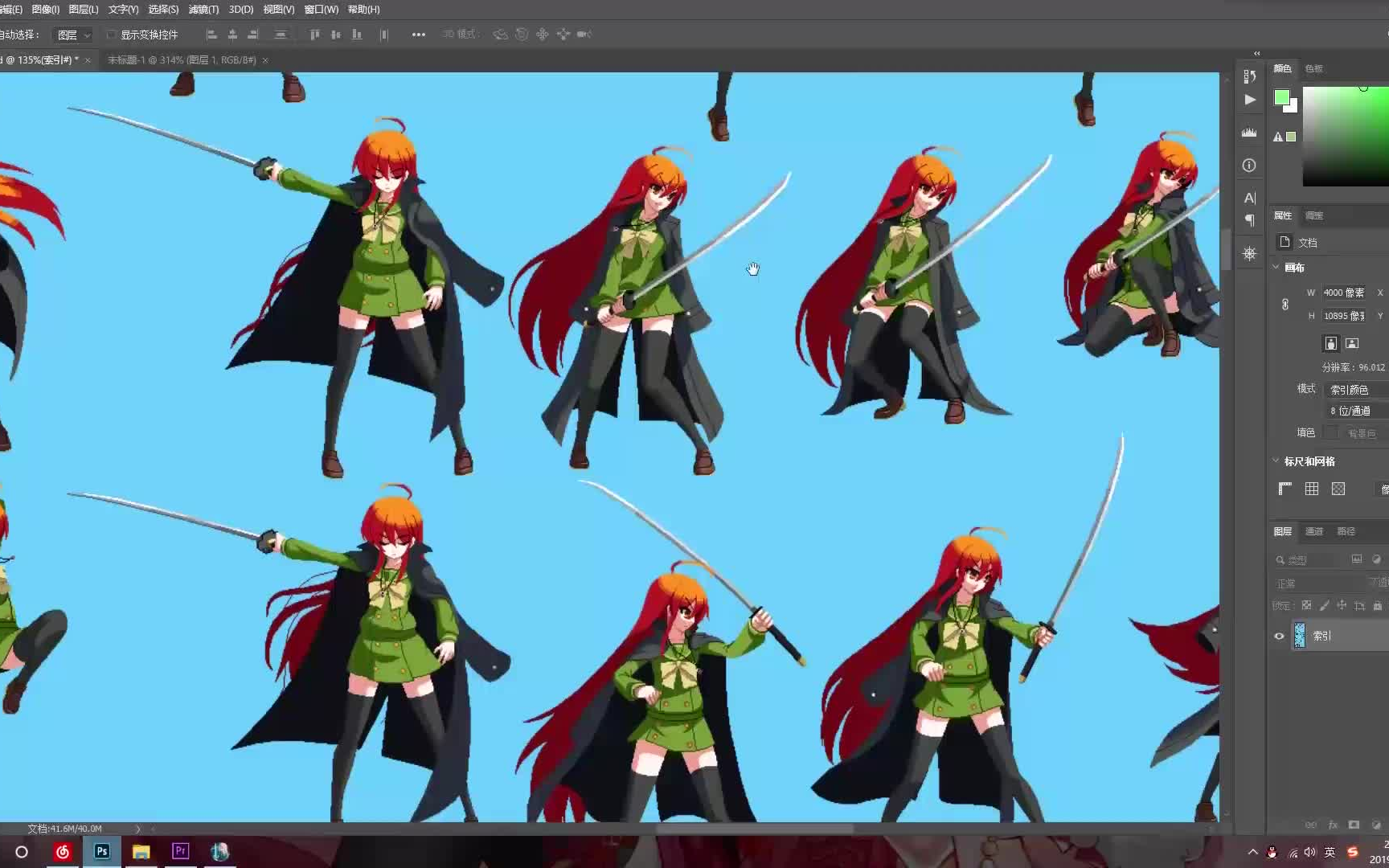Viewport: 1389px width, 868px height.
Task: Set canvas to portrait orientation
Action: pos(1331,343)
